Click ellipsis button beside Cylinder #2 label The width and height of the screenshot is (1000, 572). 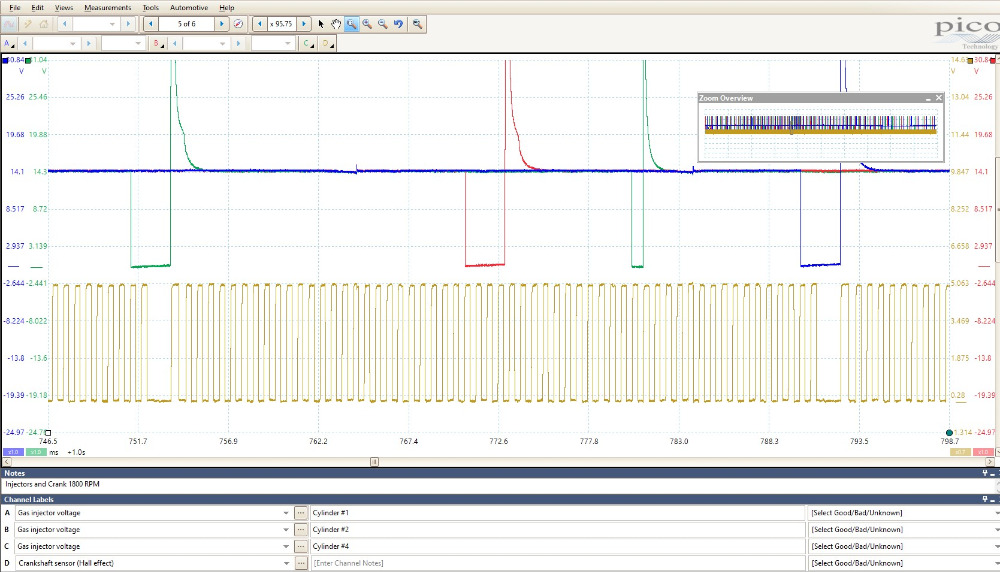tap(300, 529)
